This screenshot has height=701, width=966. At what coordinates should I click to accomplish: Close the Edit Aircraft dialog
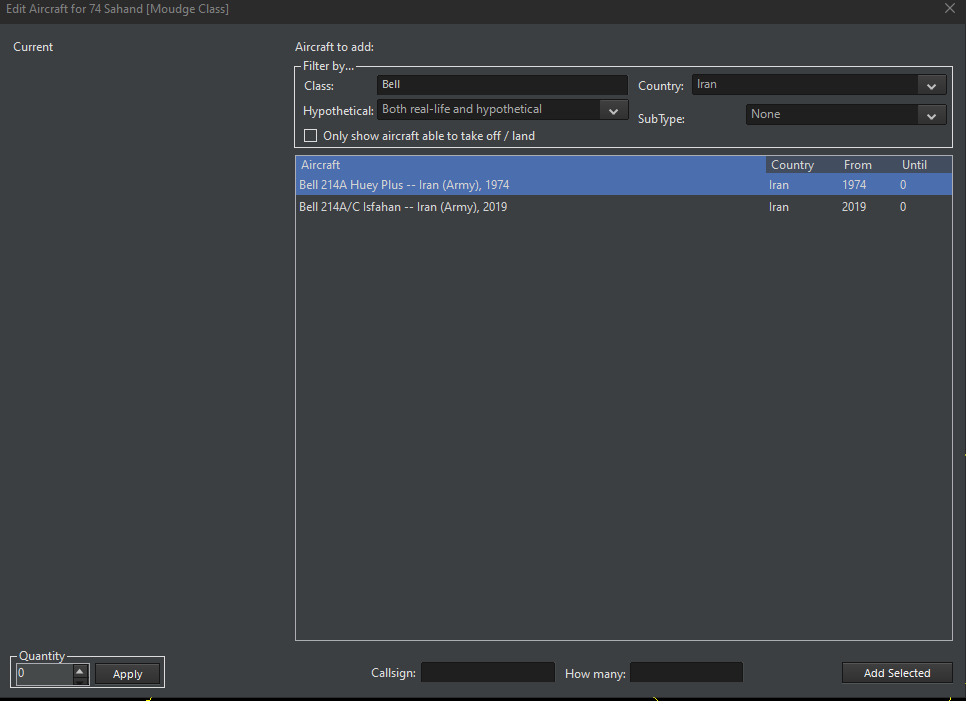pos(949,9)
